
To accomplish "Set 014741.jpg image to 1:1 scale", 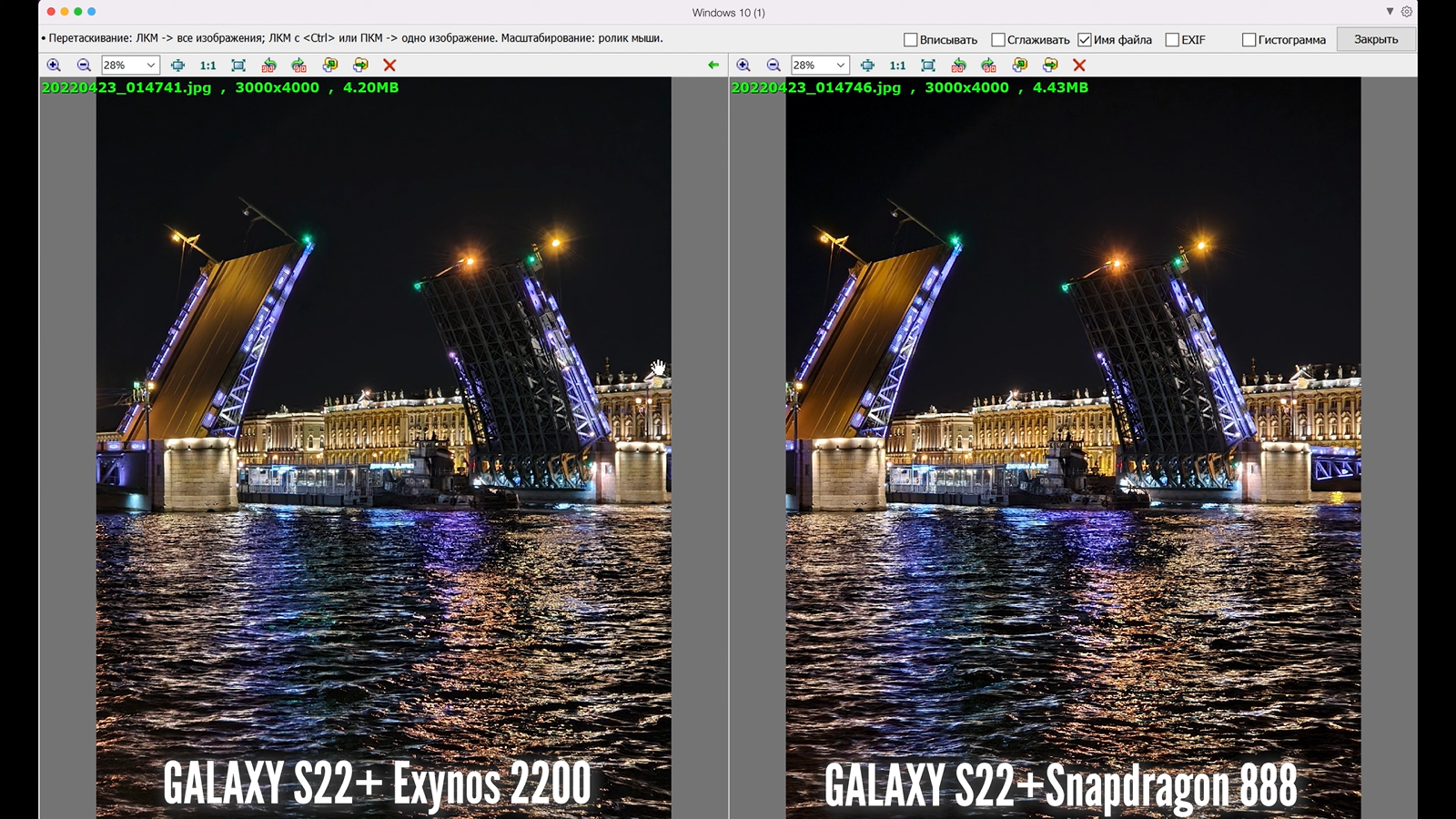I will pos(208,66).
